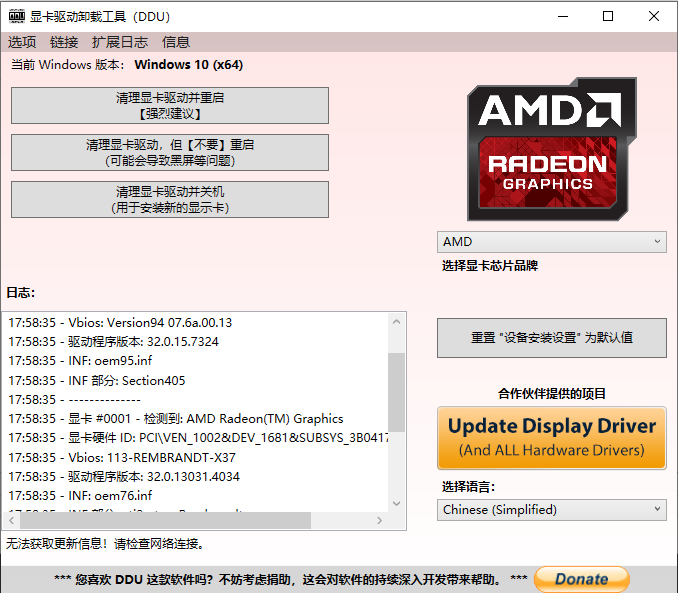Click 清理显卡驱动并关机 button
The image size is (678, 593).
click(x=170, y=199)
